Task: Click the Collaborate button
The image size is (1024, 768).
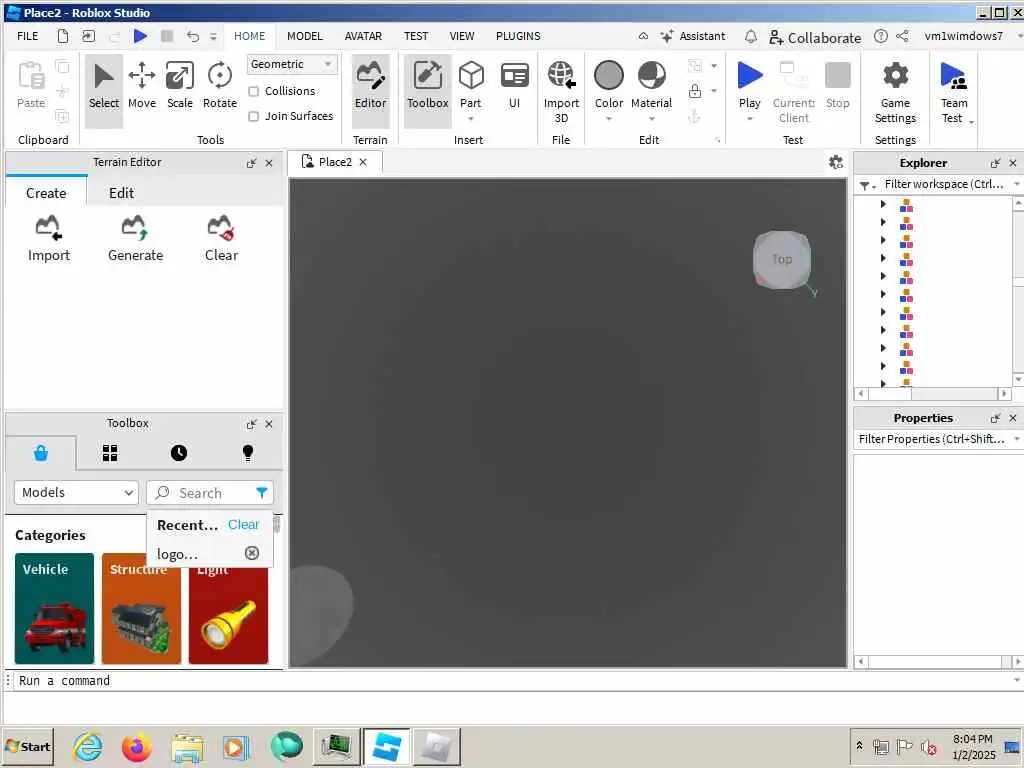Action: tap(815, 37)
